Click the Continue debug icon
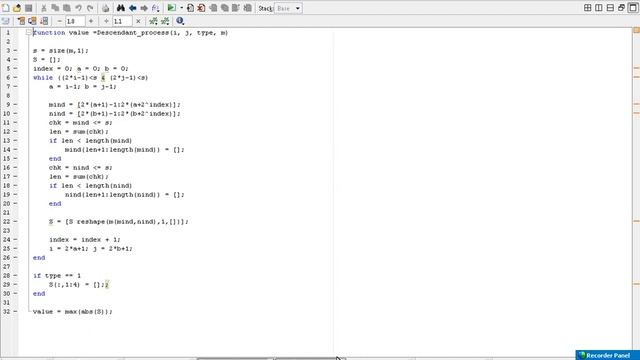Image resolution: width=640 pixels, height=360 pixels. tap(247, 8)
